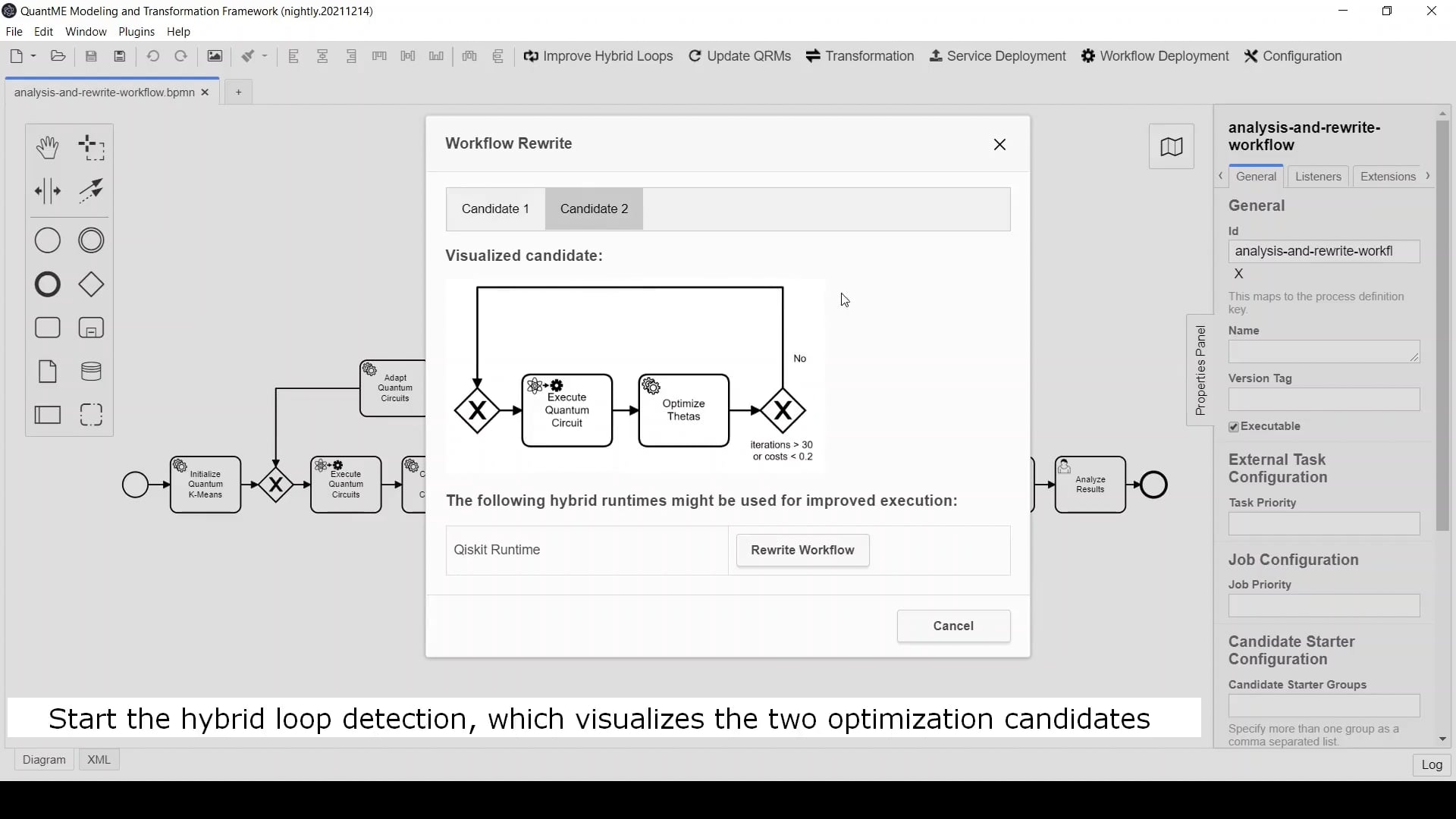Click the Rewrite Workflow button

click(802, 550)
